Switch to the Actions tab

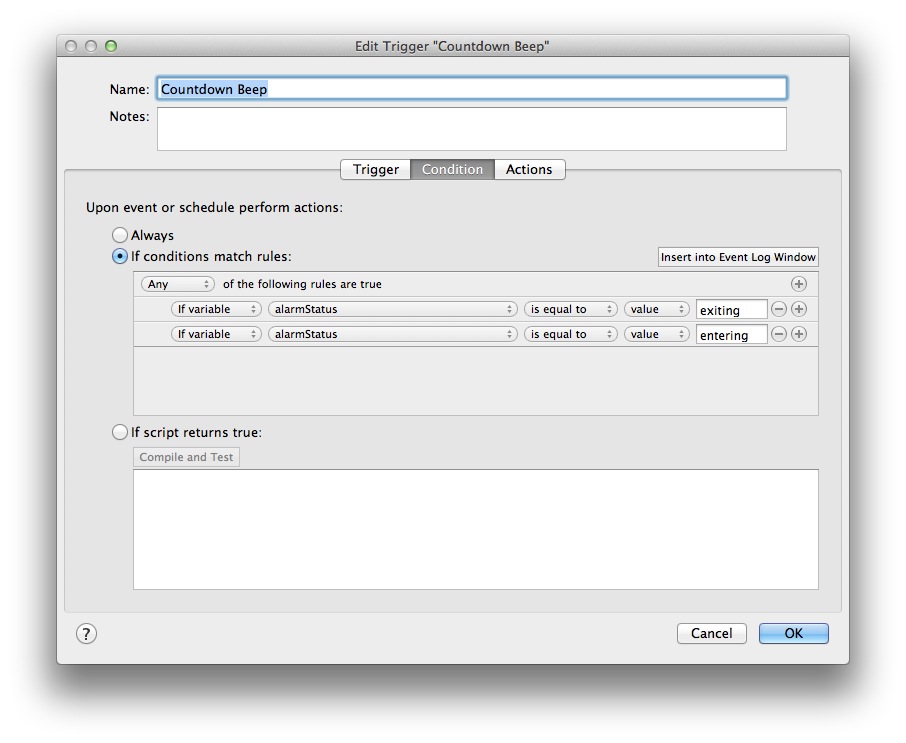pyautogui.click(x=529, y=169)
